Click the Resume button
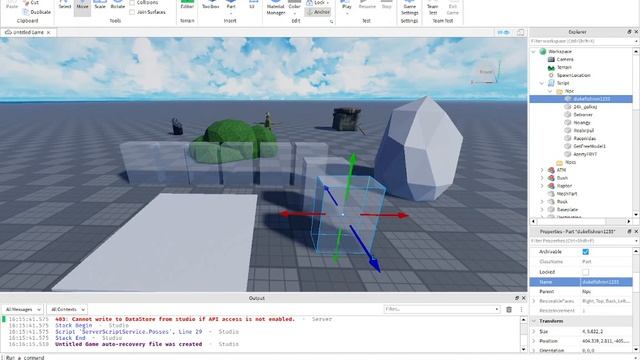 [x=367, y=6]
